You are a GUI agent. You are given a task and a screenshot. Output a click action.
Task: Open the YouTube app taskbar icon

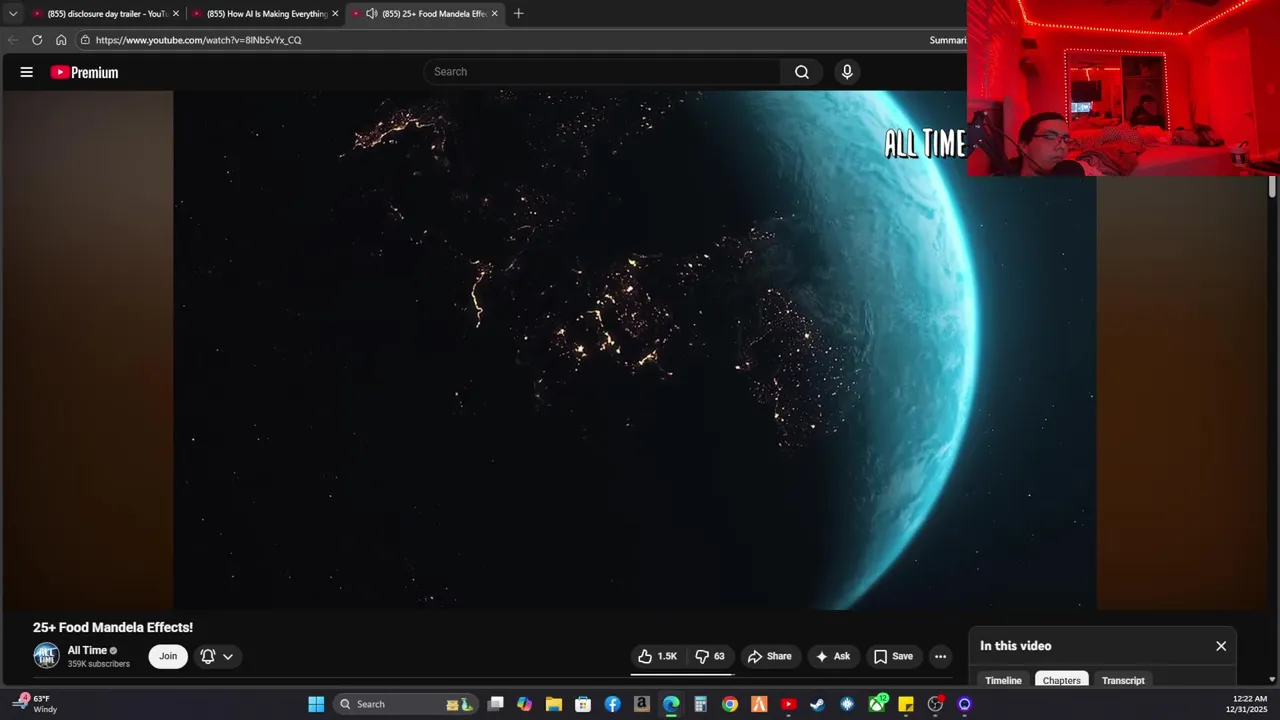(x=788, y=704)
